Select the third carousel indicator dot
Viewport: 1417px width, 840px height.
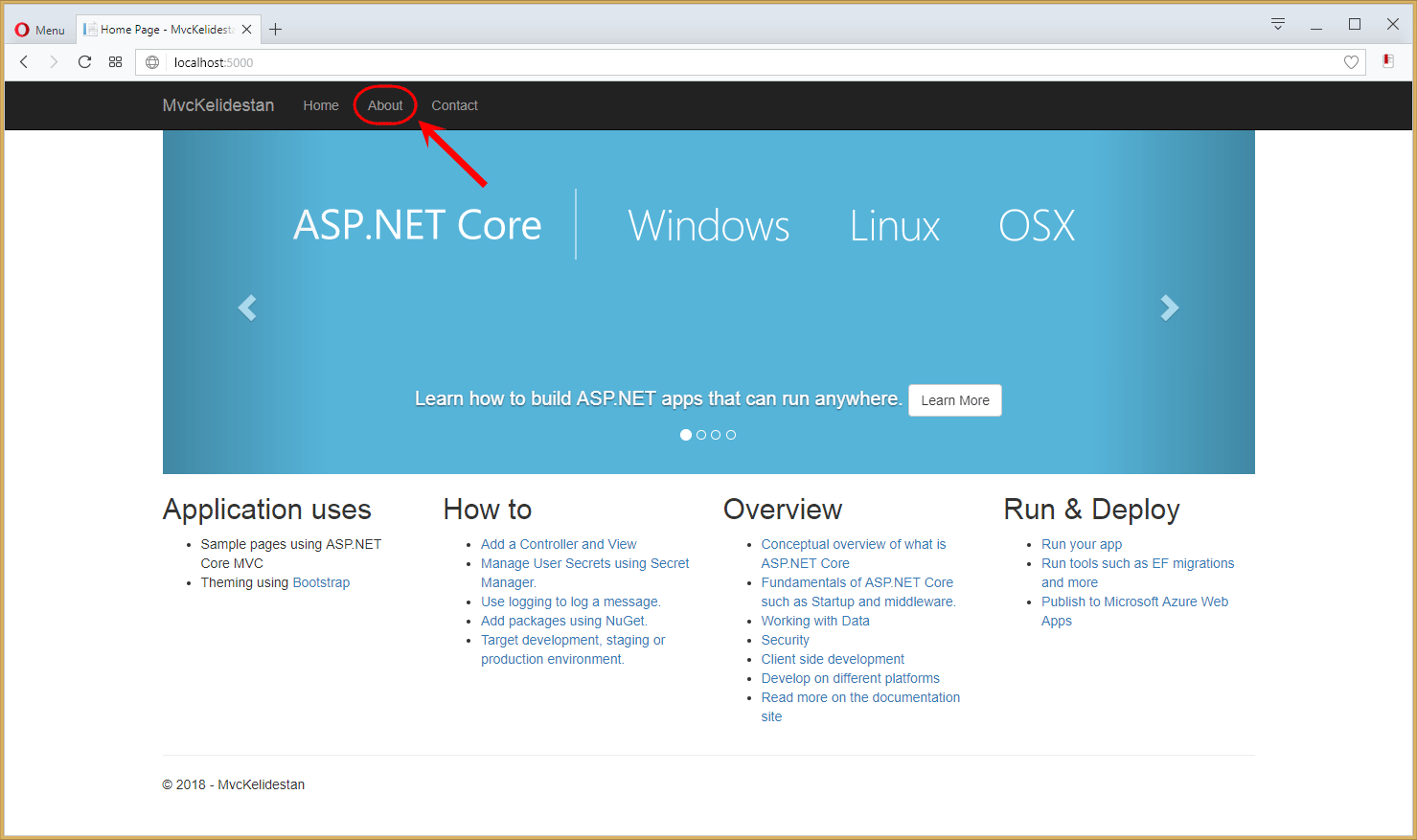(716, 435)
